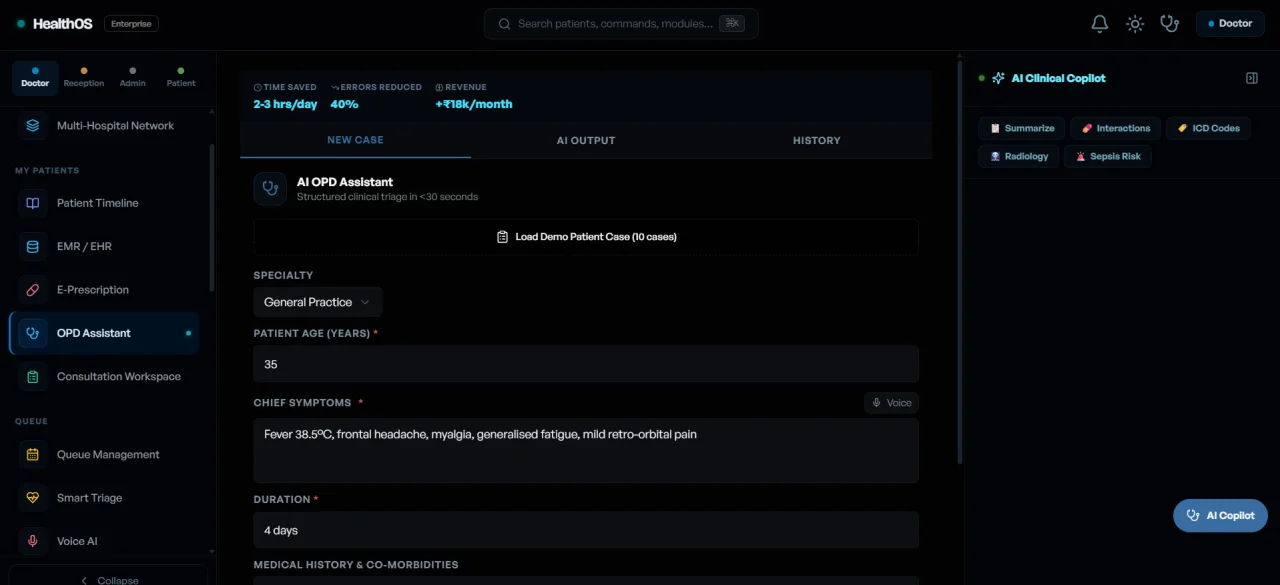The image size is (1280, 585).
Task: Switch to Admin role
Action: [x=132, y=78]
